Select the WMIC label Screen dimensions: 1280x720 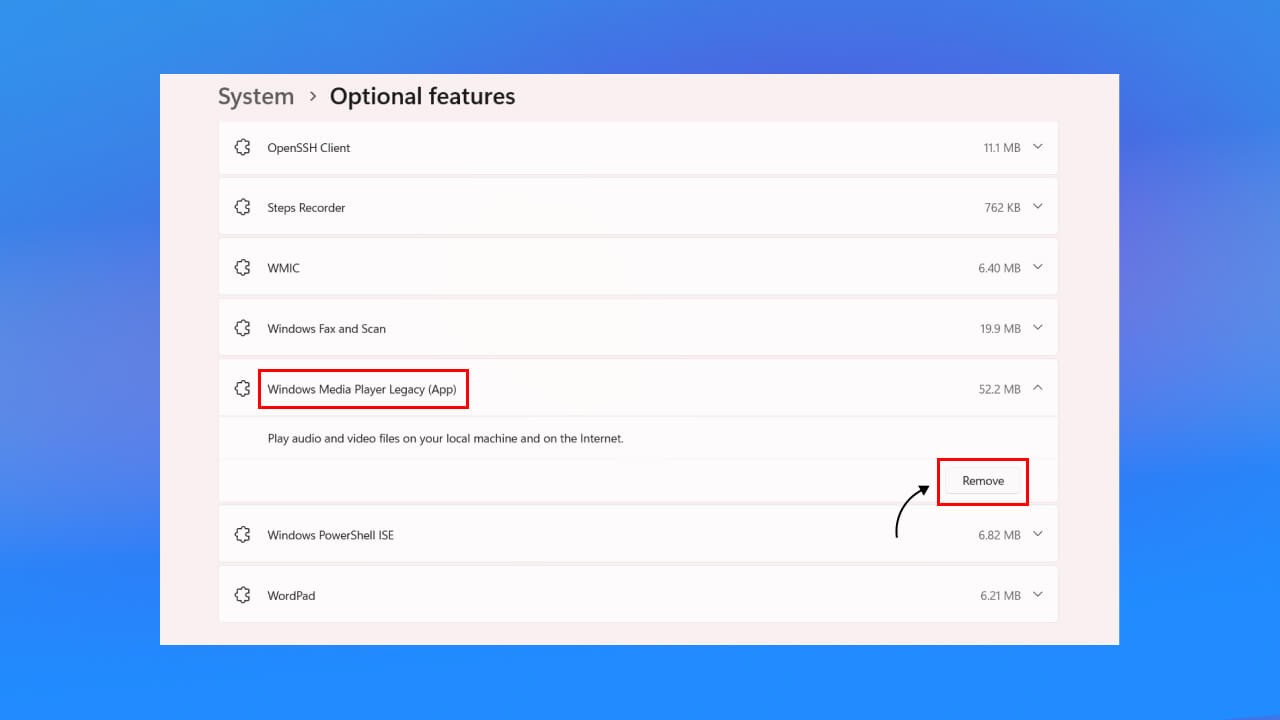(284, 268)
